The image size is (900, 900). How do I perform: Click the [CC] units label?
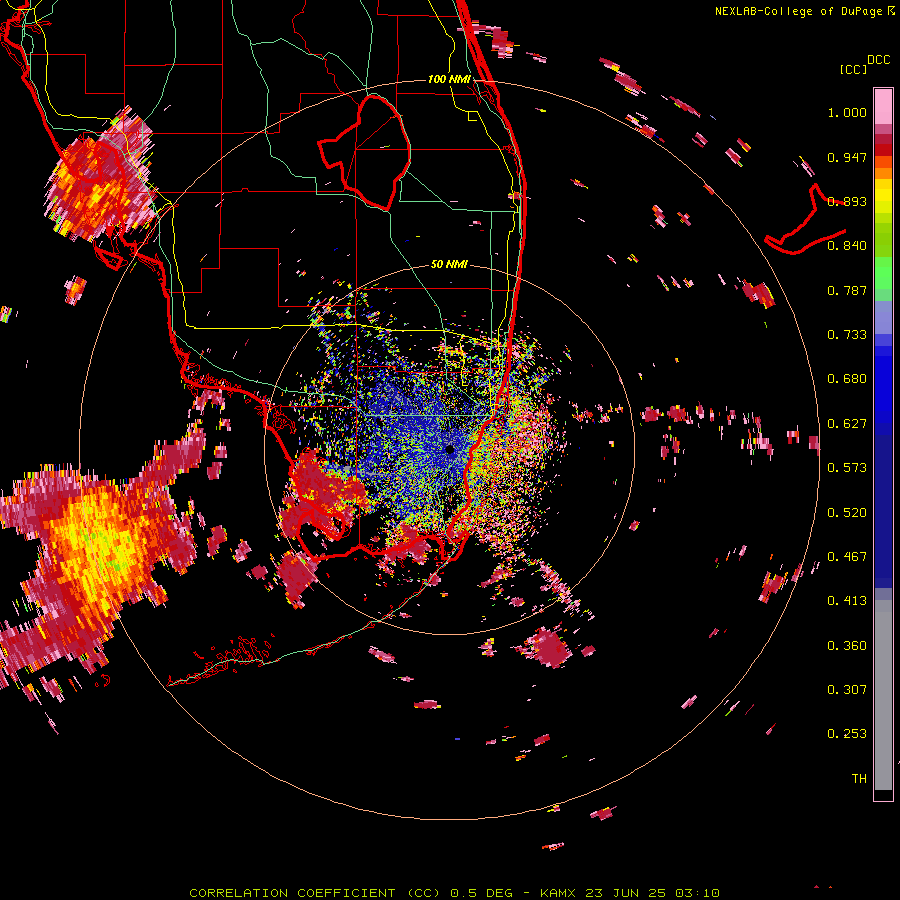853,69
